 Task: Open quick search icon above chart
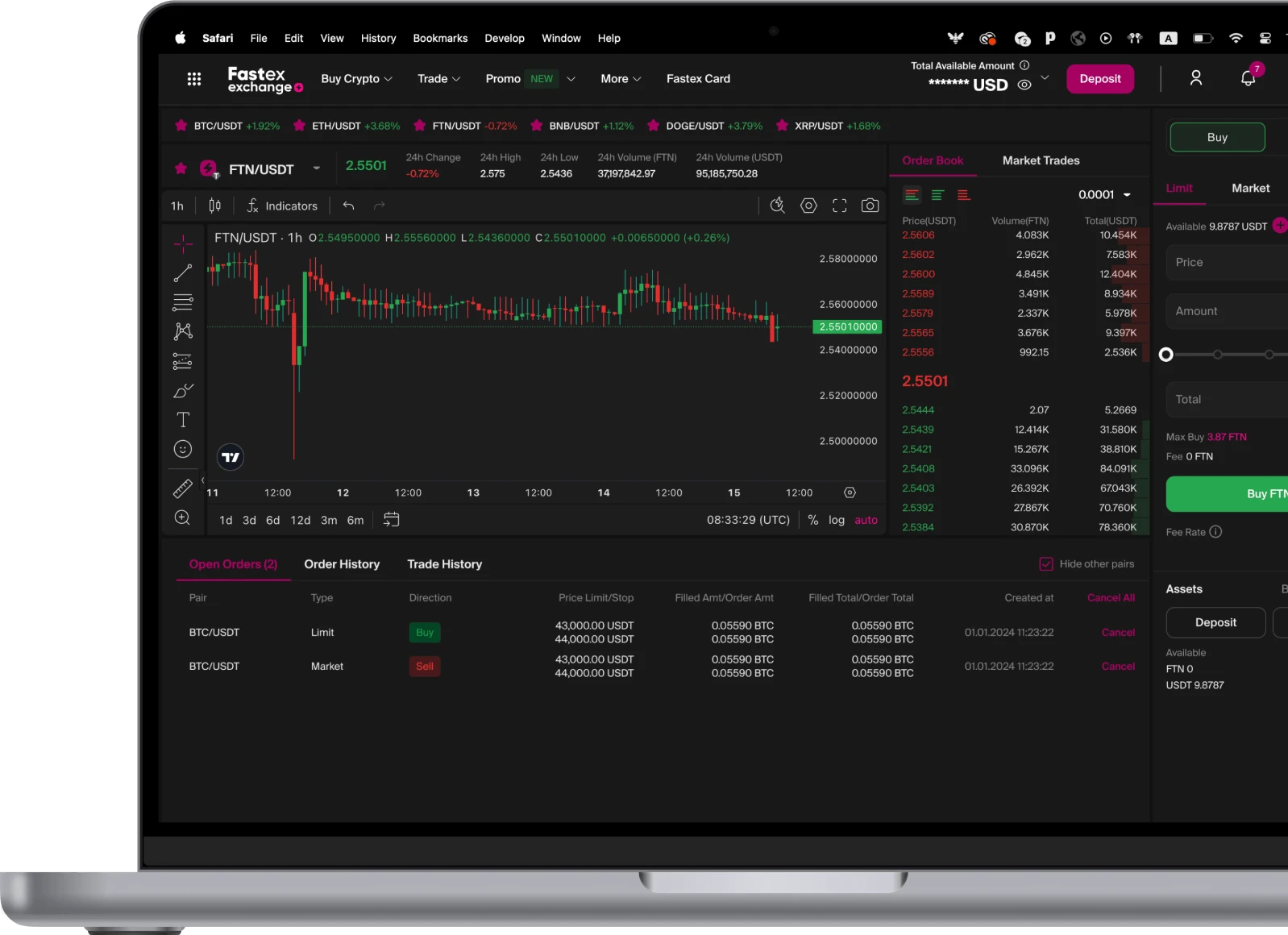(x=777, y=206)
